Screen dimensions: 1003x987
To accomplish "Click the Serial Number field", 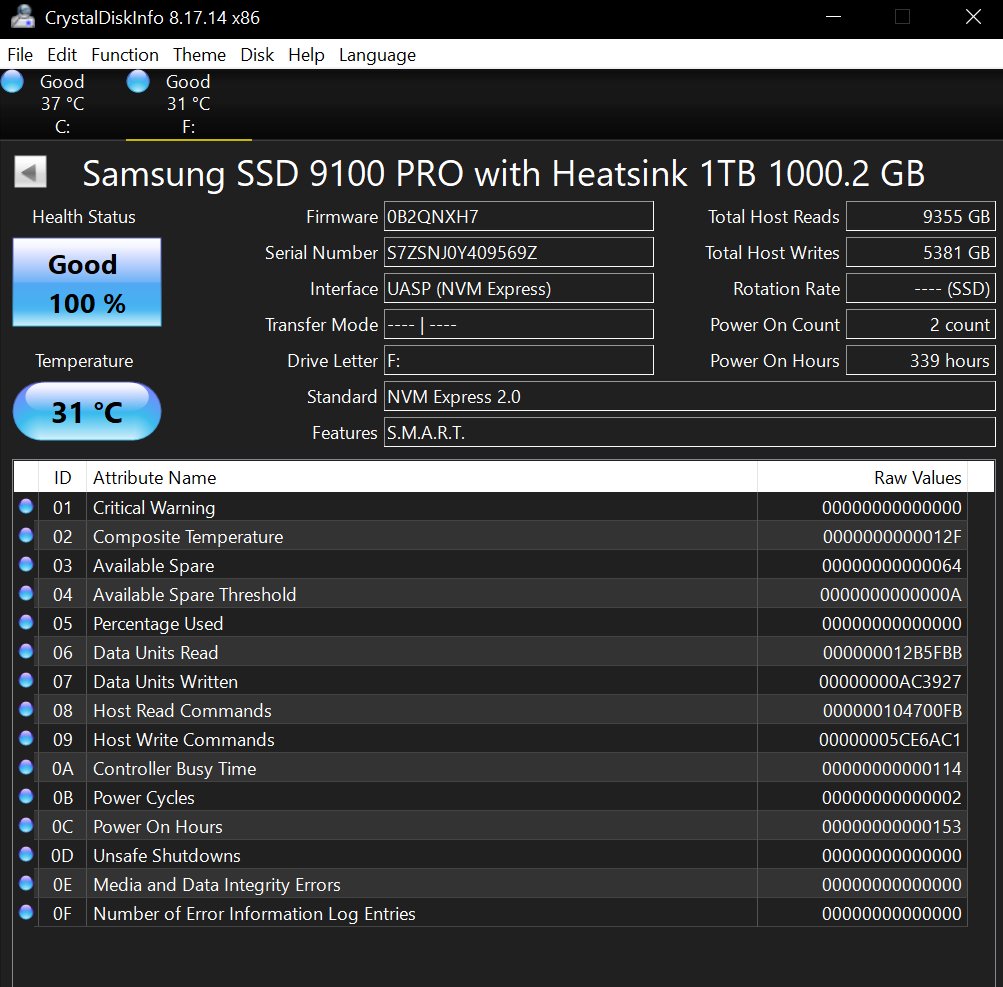I will 518,253.
